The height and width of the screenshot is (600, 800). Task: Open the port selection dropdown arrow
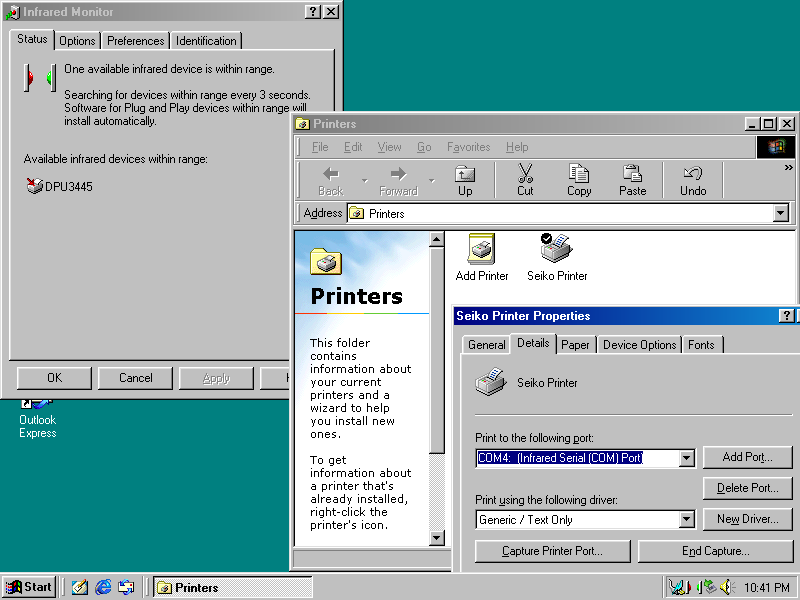tap(687, 458)
